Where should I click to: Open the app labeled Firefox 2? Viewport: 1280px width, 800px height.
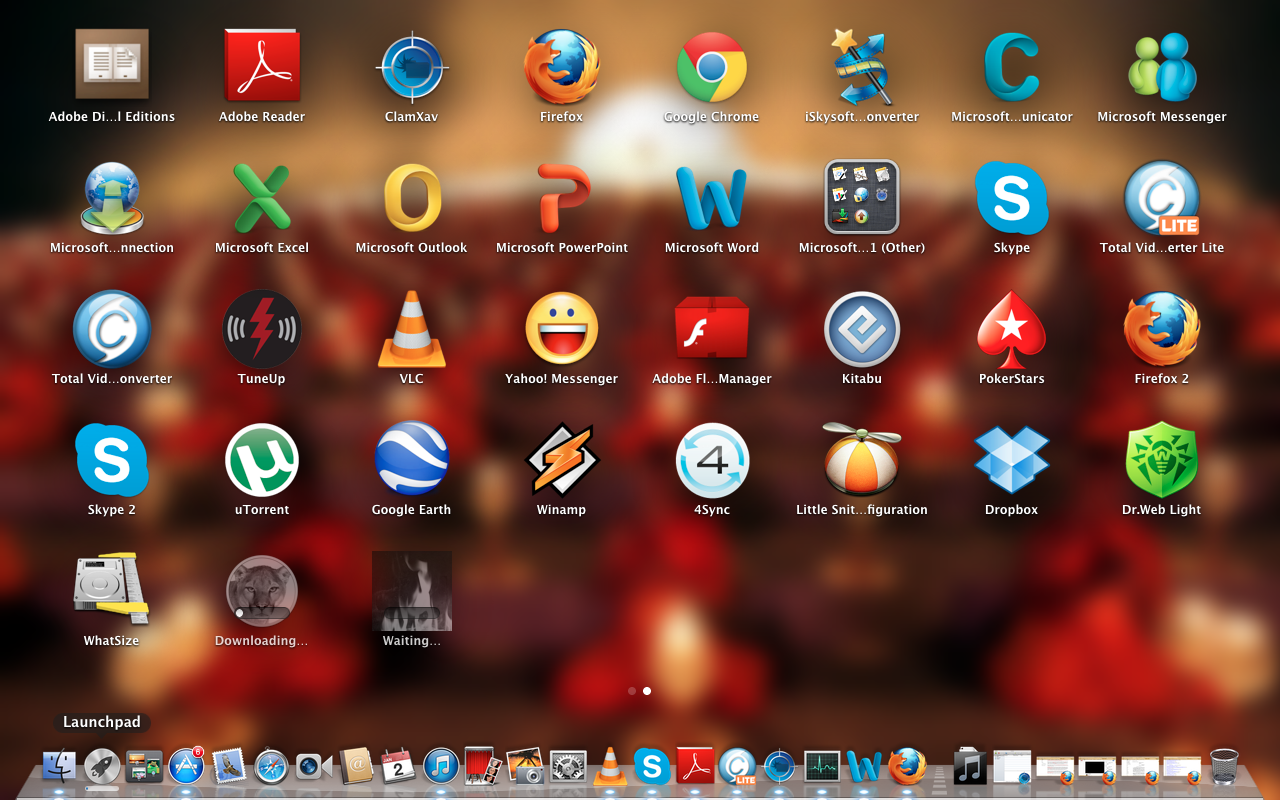[x=1162, y=329]
